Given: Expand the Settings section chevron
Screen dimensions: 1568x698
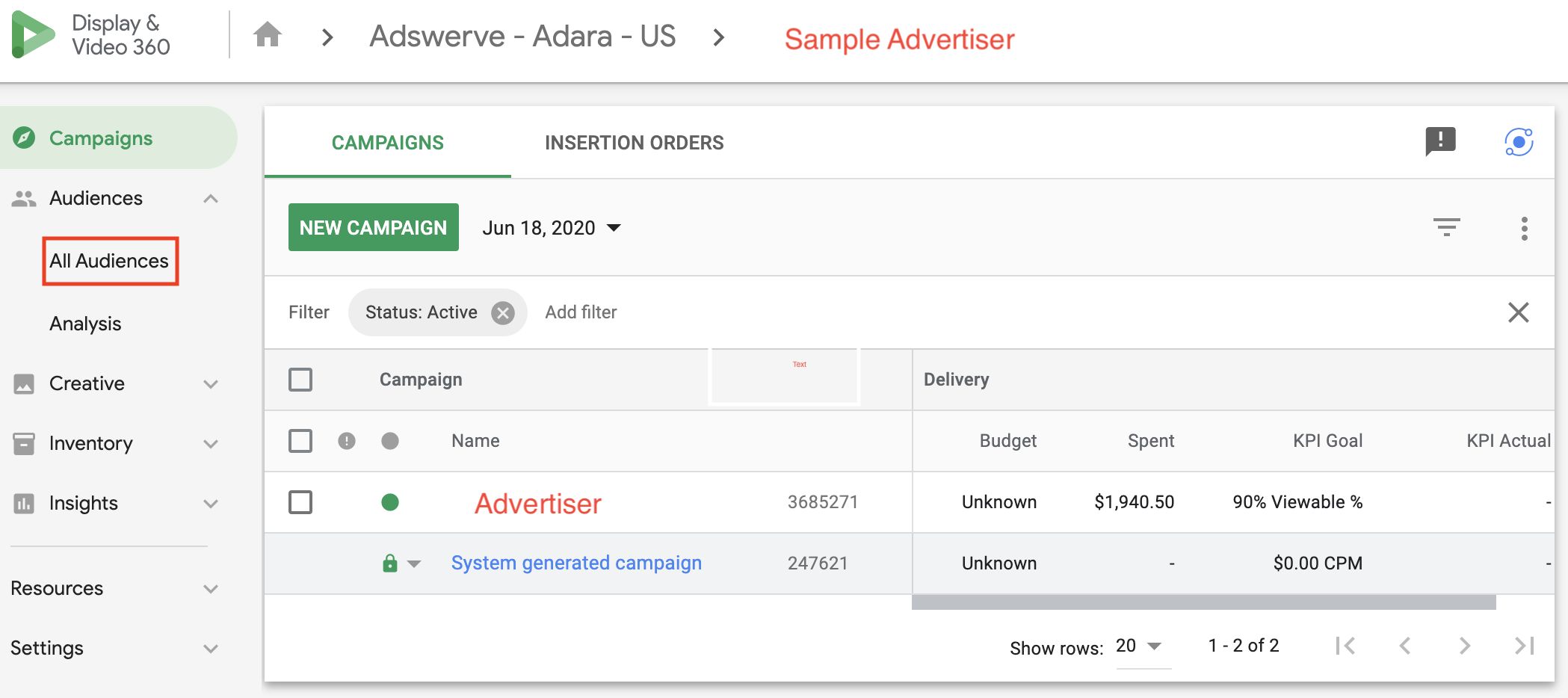Looking at the screenshot, I should (211, 649).
